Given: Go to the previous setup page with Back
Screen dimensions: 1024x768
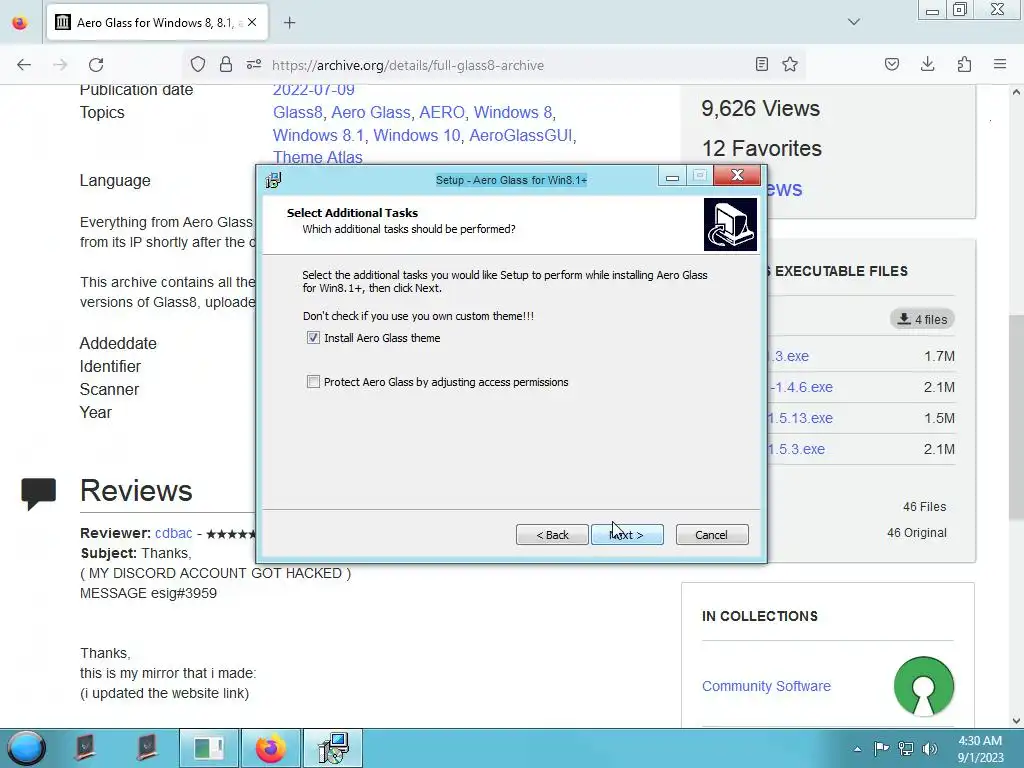Looking at the screenshot, I should pyautogui.click(x=552, y=535).
